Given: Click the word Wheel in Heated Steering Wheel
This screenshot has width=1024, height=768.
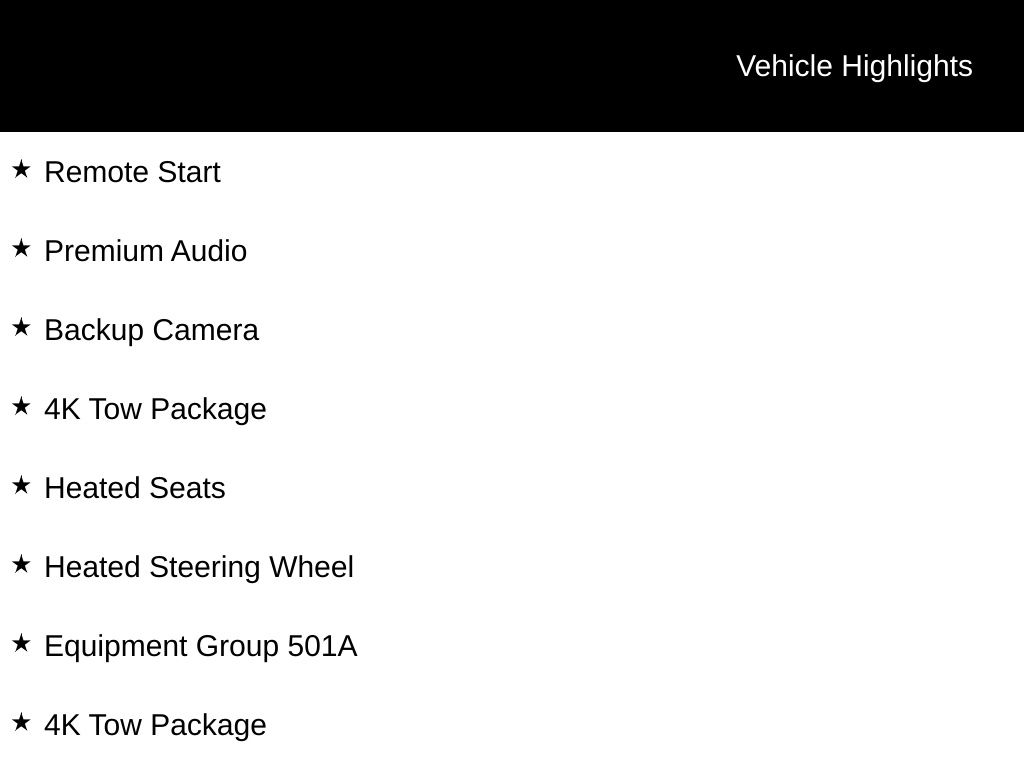Looking at the screenshot, I should click(311, 567).
